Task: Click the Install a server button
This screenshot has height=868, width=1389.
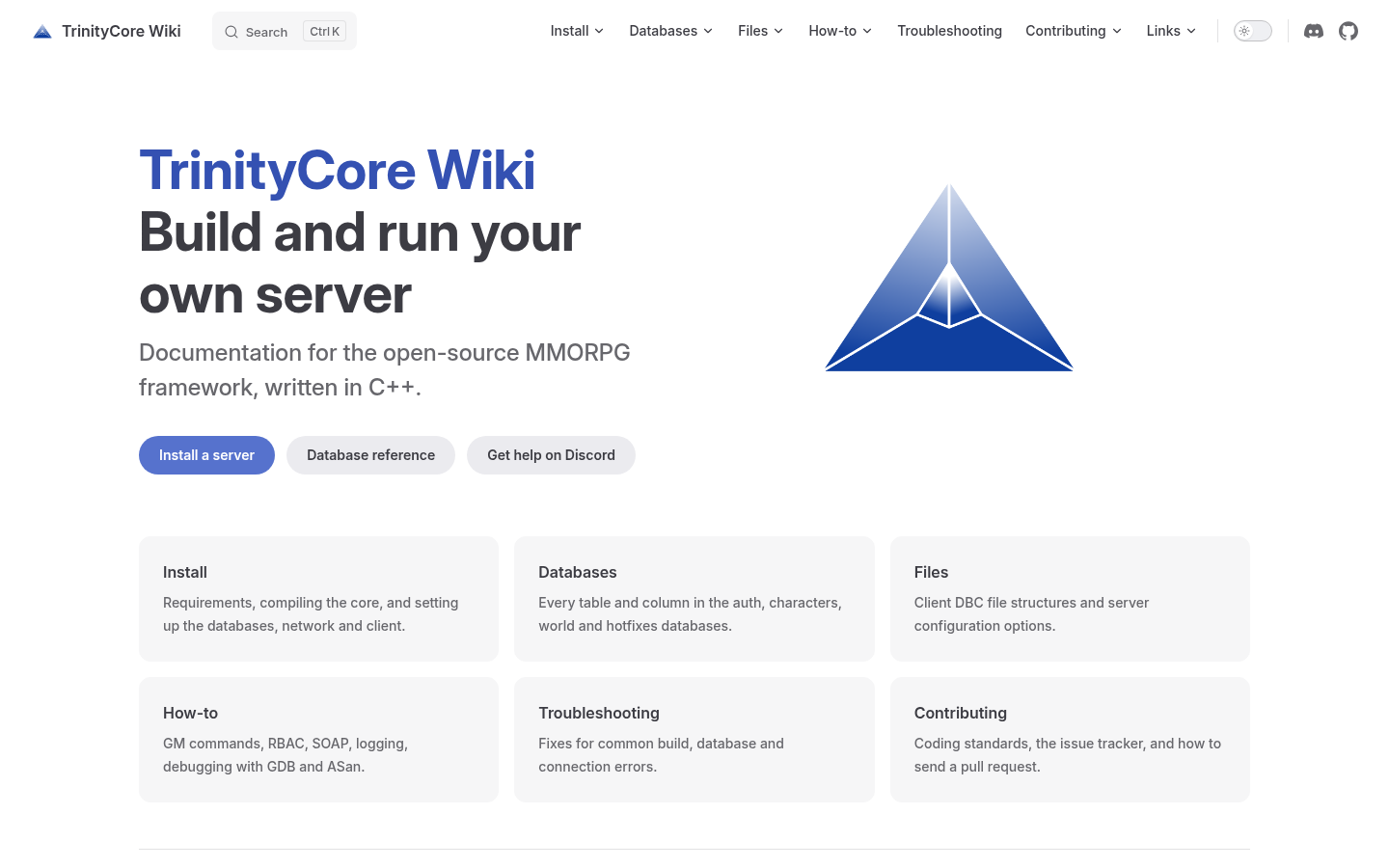Action: click(x=206, y=455)
